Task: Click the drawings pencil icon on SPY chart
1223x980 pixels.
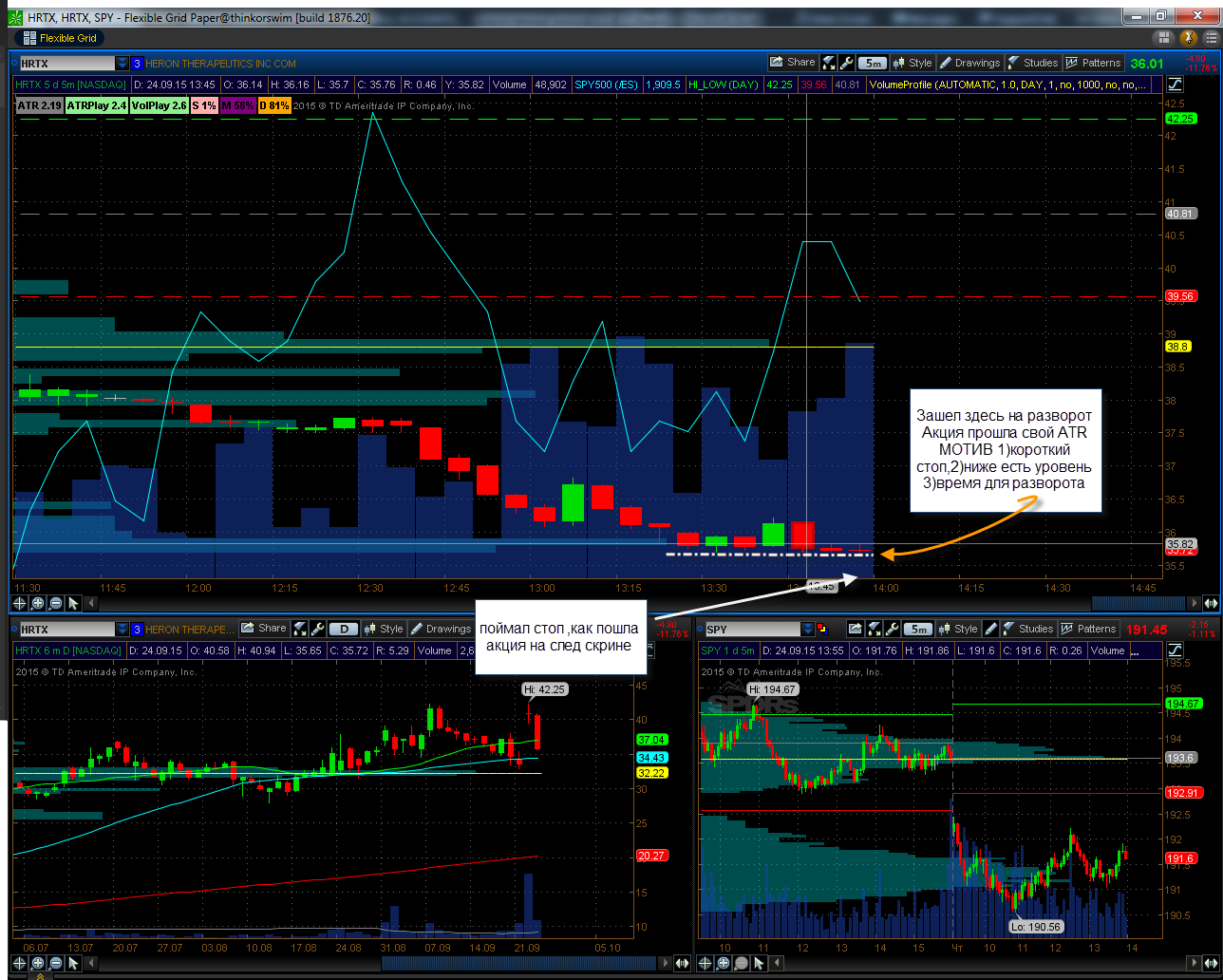Action: tap(991, 629)
